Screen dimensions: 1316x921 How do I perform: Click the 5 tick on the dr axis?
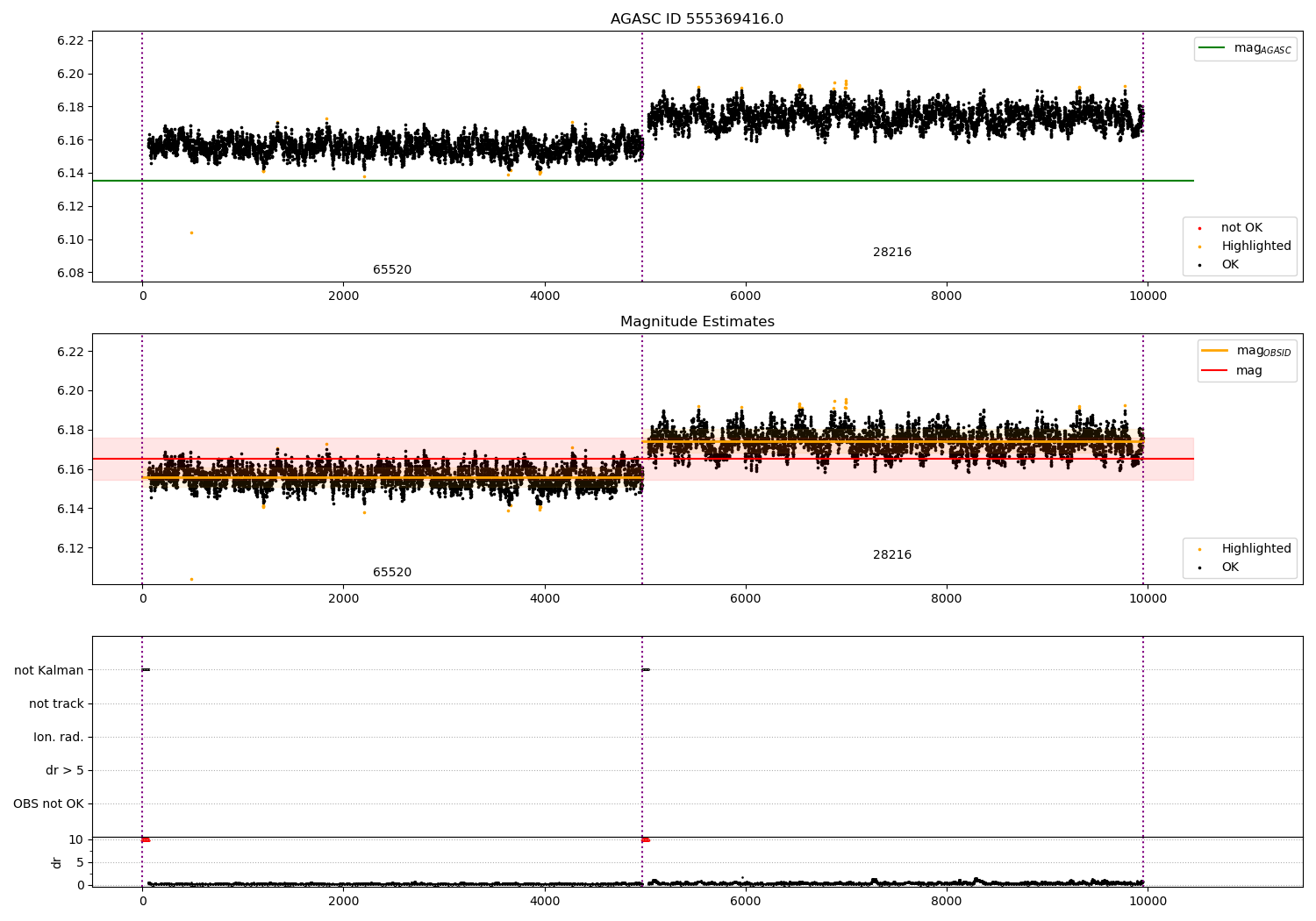coord(80,862)
